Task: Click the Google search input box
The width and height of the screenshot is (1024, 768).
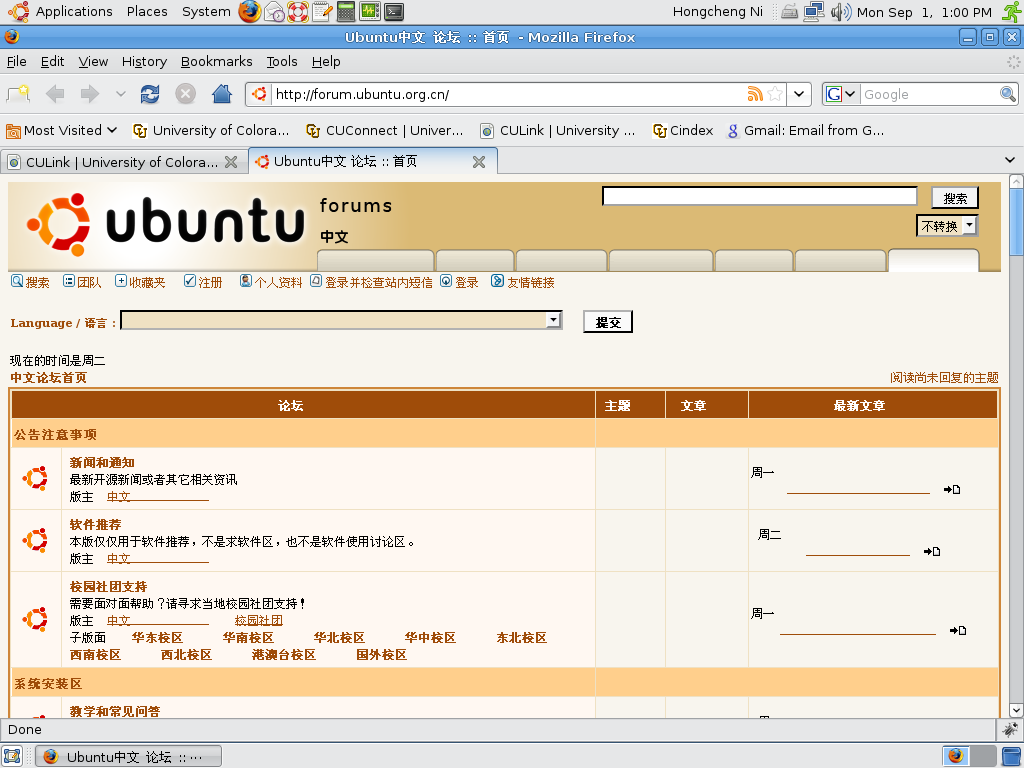Action: [x=929, y=94]
